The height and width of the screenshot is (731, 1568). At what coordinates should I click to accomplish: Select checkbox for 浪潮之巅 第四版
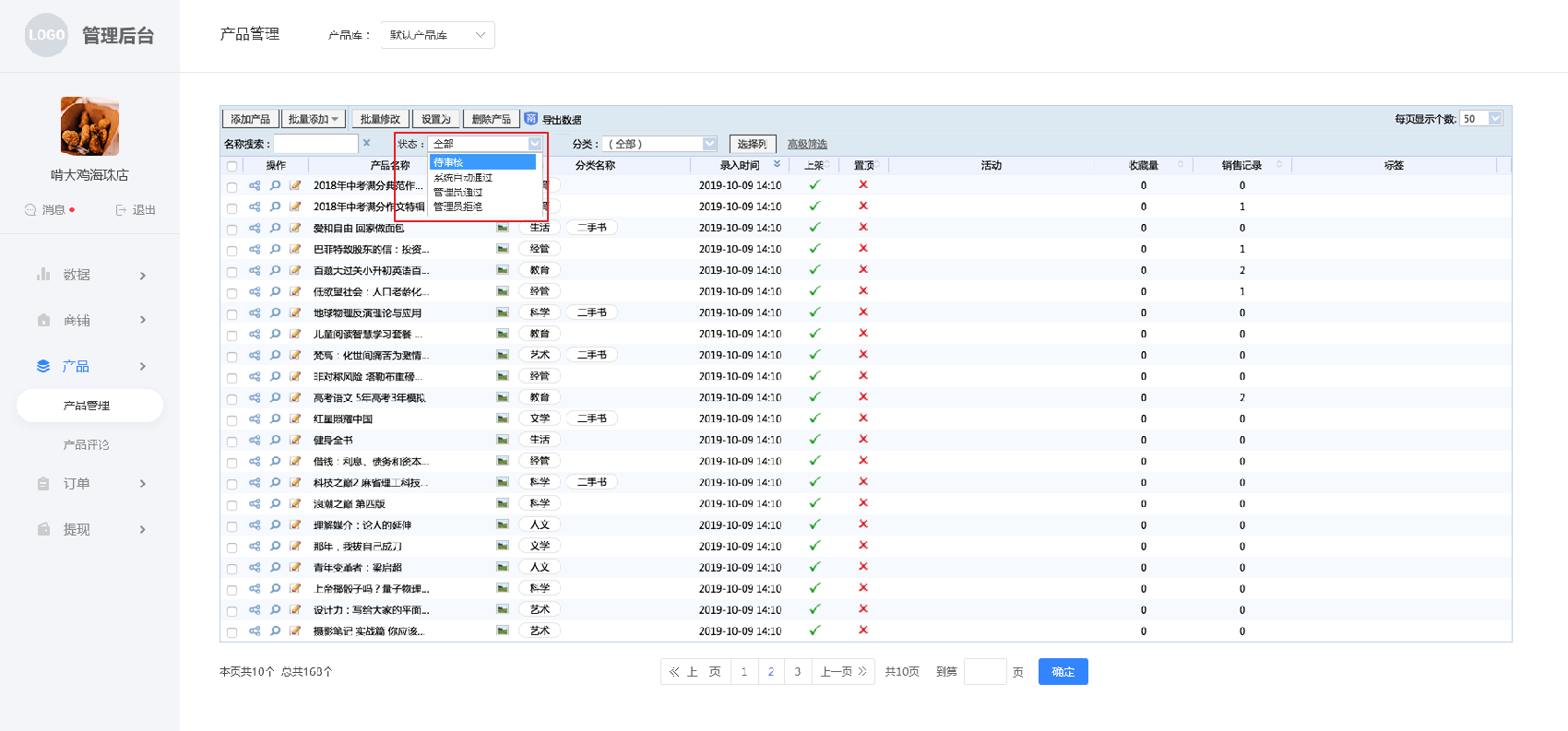coord(232,505)
